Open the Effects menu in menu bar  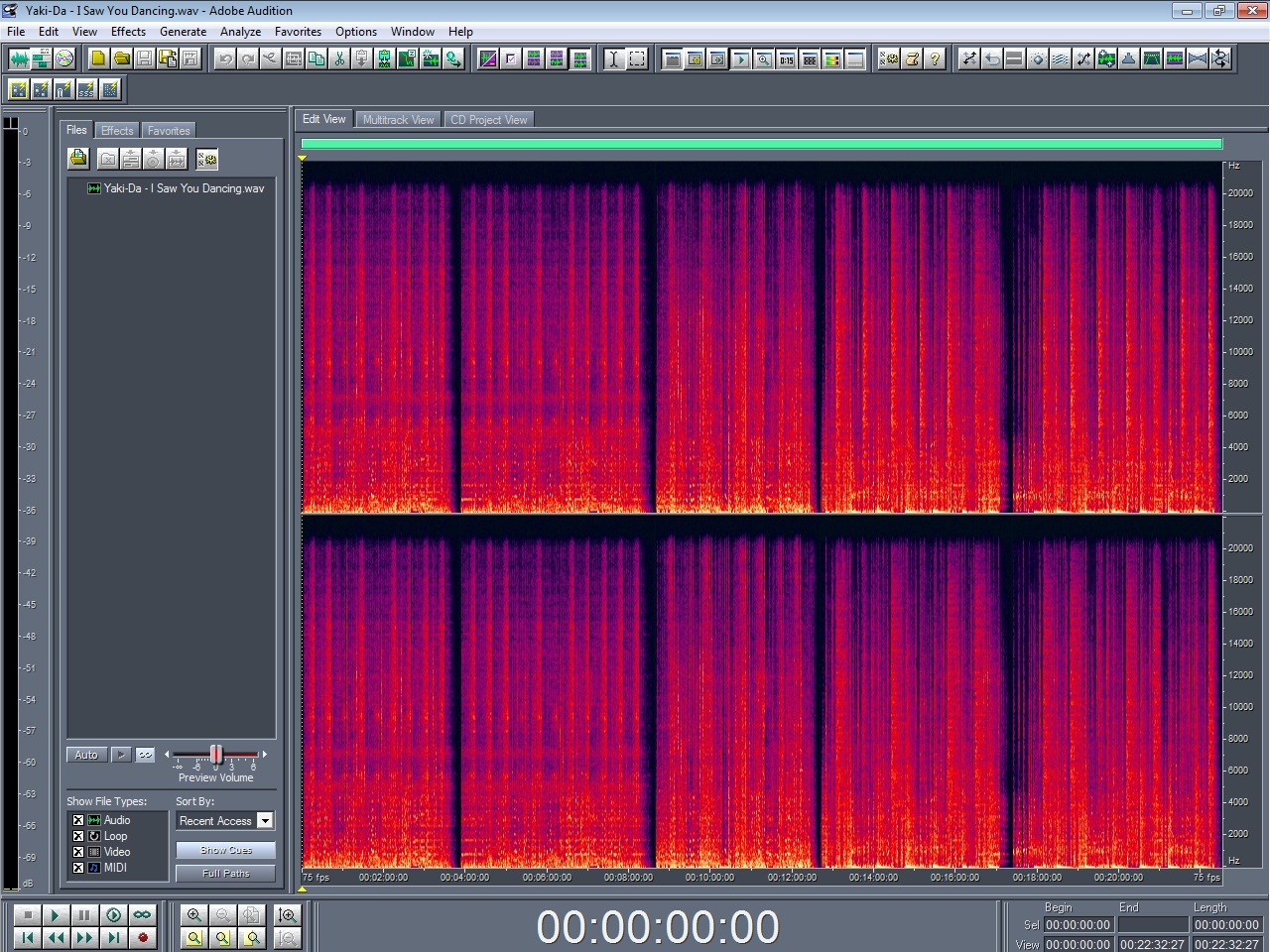click(x=128, y=32)
